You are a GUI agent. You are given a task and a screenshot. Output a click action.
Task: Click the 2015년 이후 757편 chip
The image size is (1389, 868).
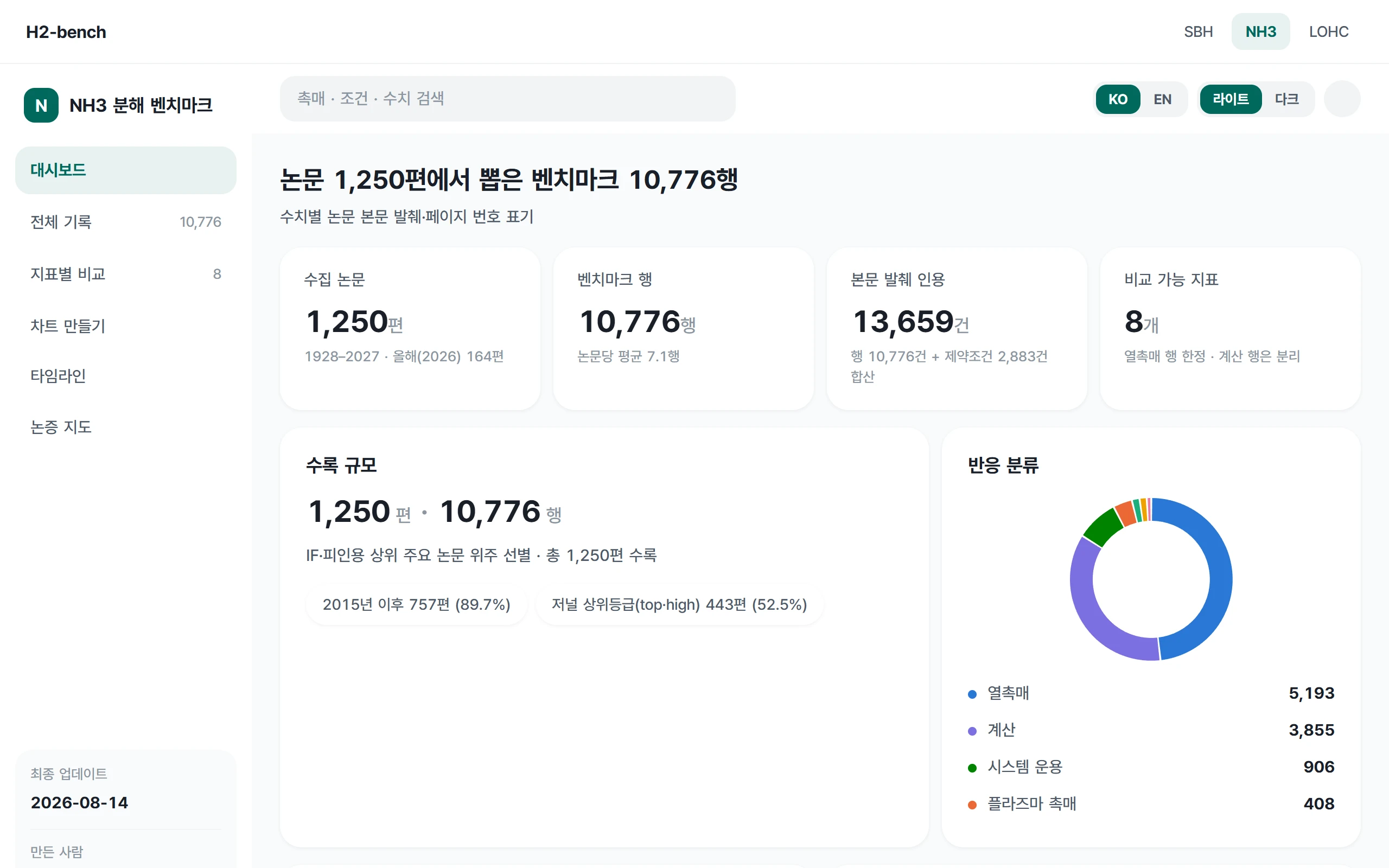416,604
